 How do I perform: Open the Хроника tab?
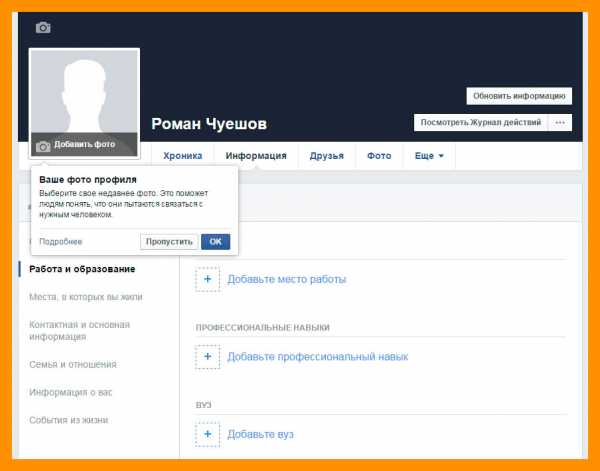point(183,156)
